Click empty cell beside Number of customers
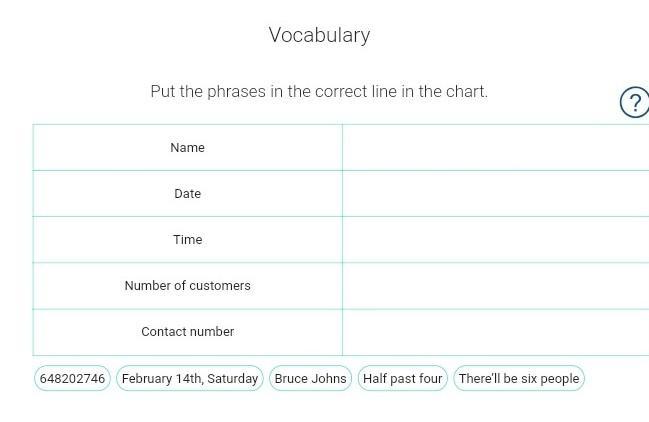The image size is (649, 422). (x=496, y=285)
